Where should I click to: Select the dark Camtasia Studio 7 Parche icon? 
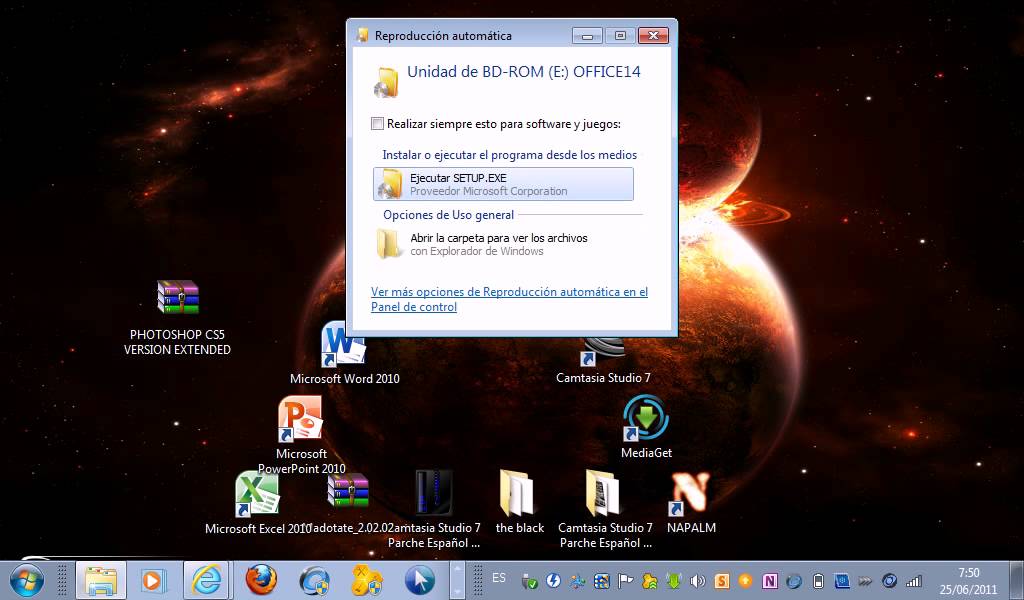pyautogui.click(x=434, y=494)
